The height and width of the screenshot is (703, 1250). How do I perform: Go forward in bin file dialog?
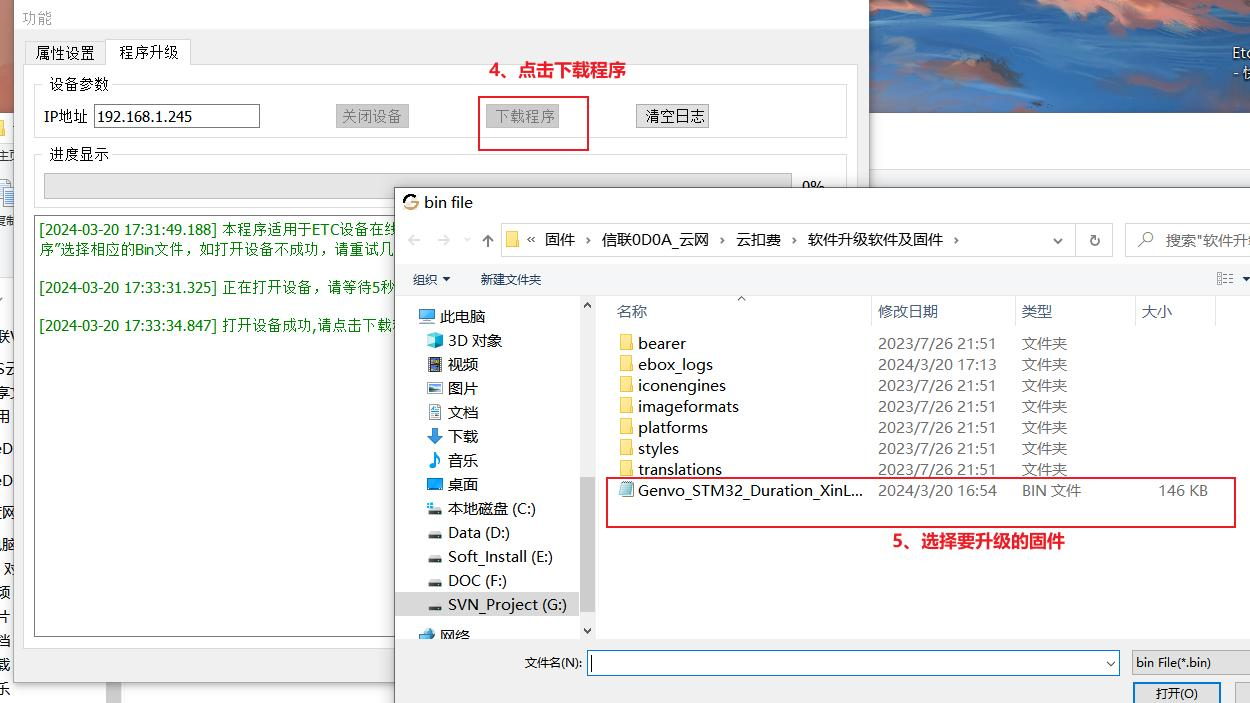[x=443, y=240]
